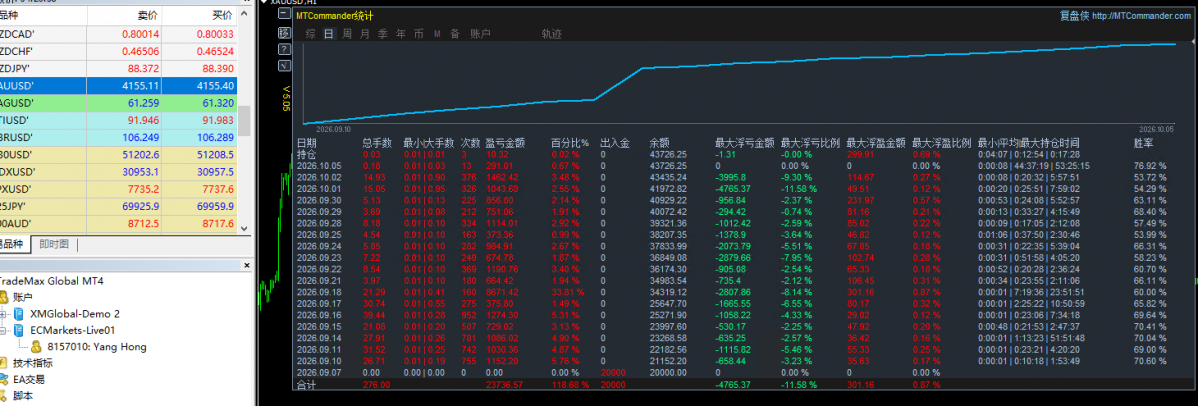
Task: Select the BRUSD row priced 106.249
Action: click(118, 137)
